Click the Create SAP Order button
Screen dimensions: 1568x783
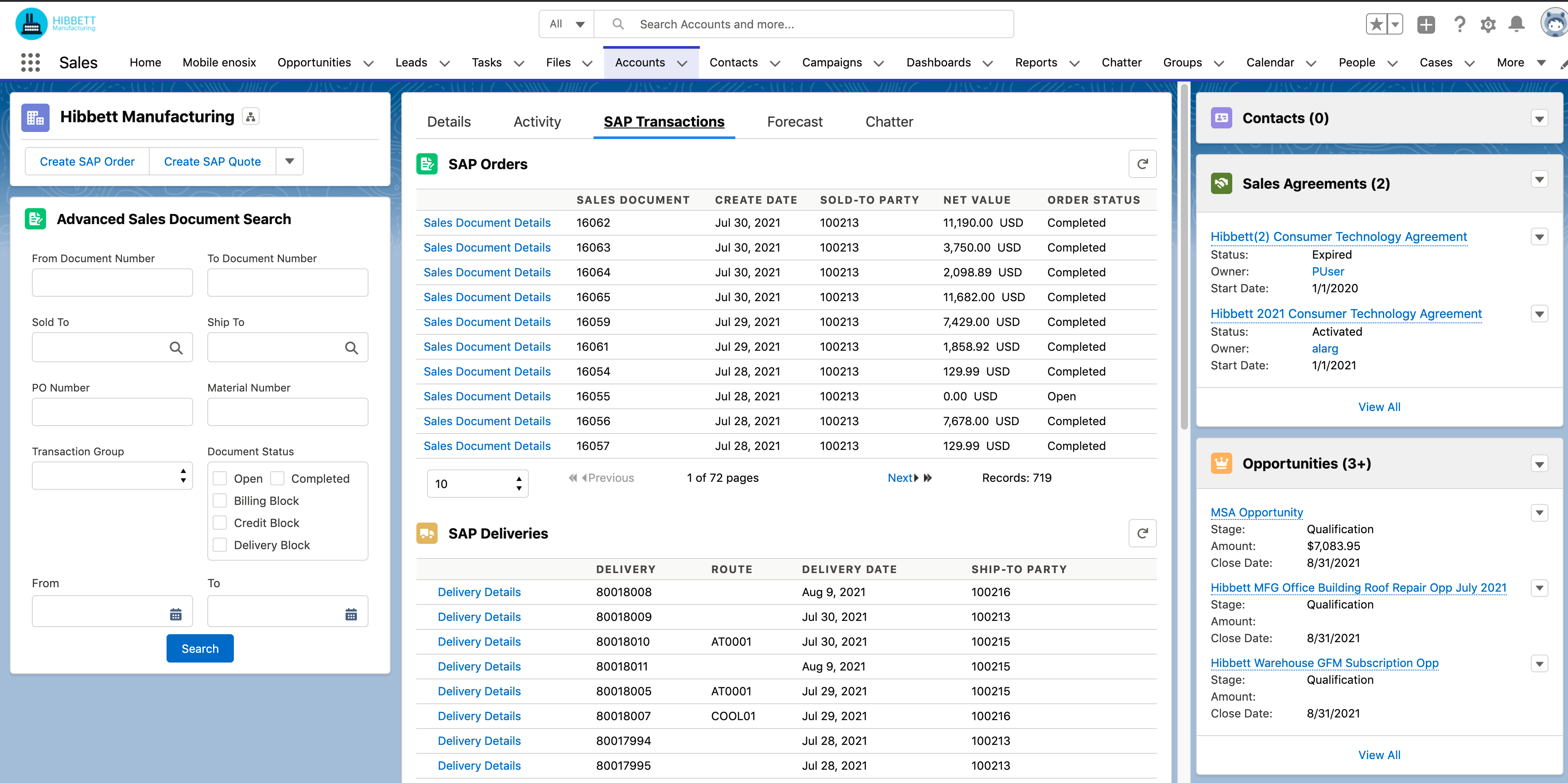coord(87,161)
